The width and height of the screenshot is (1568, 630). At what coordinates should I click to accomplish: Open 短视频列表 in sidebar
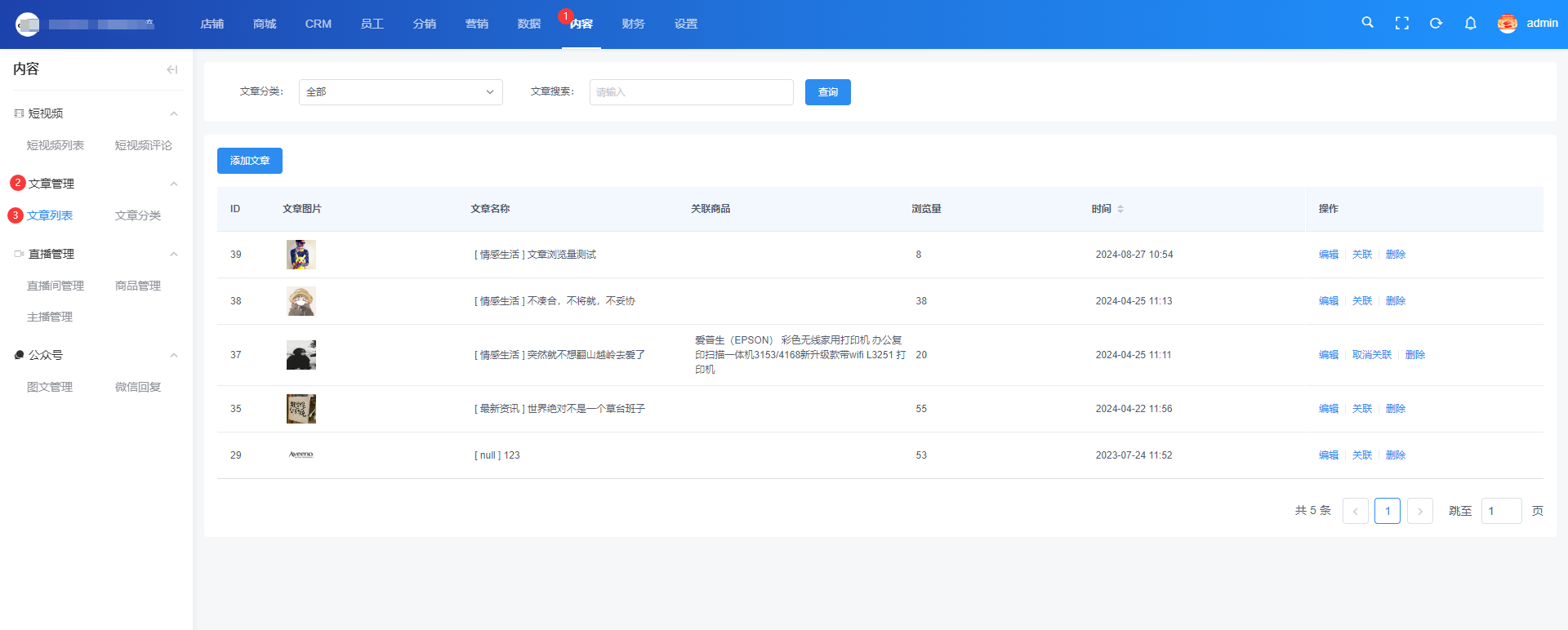pos(56,145)
